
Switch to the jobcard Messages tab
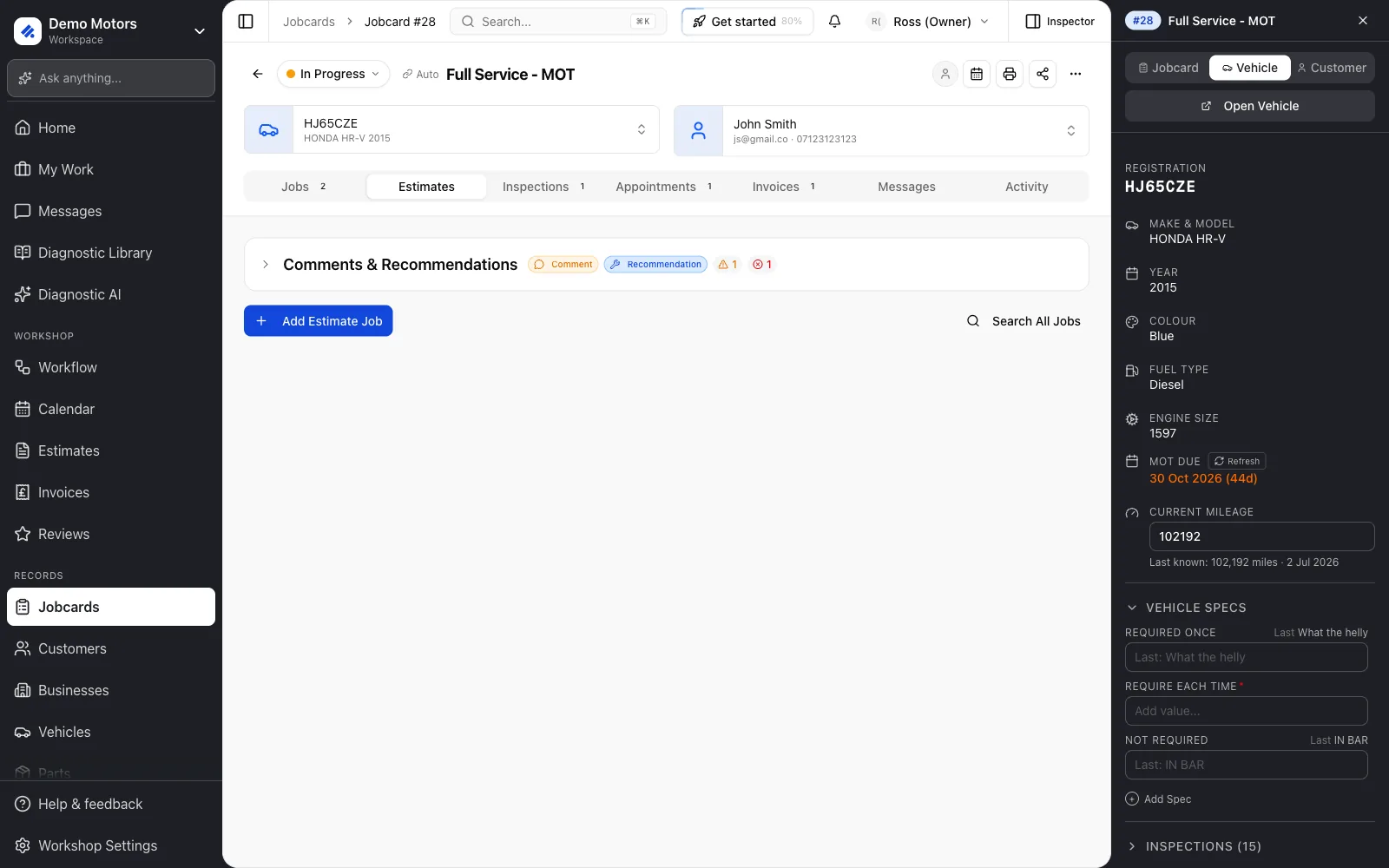tap(906, 187)
